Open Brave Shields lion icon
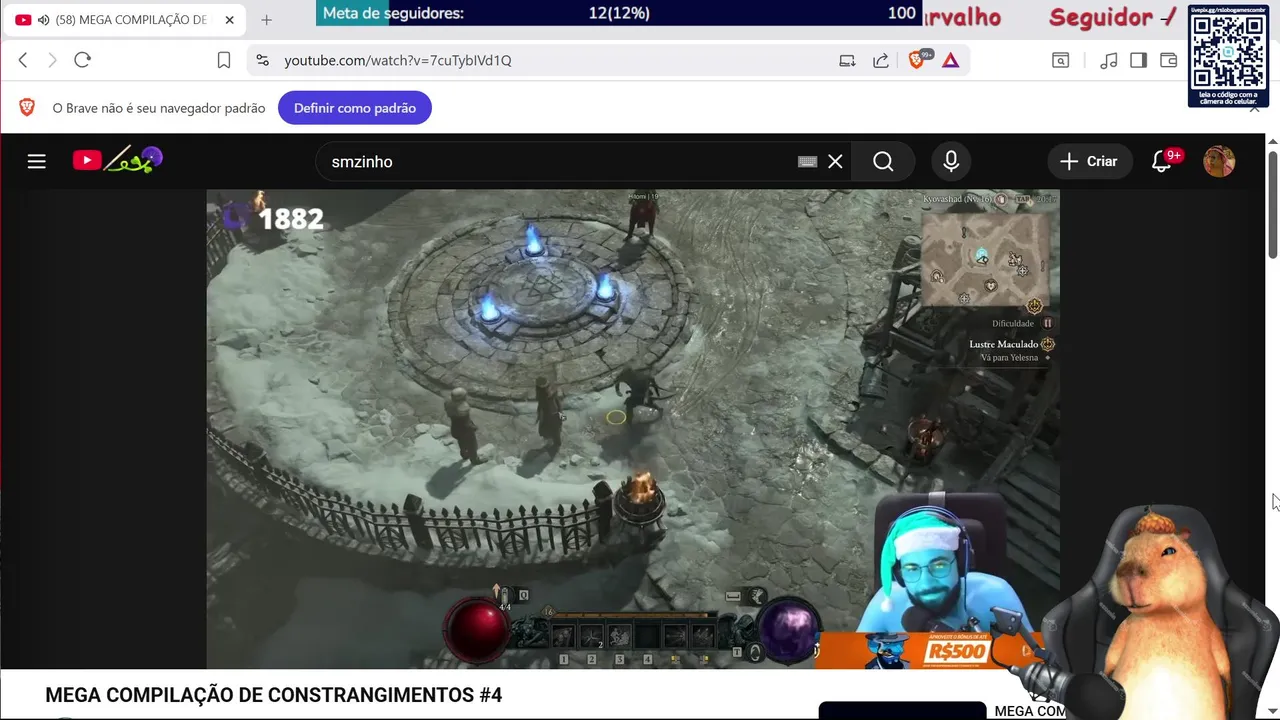1280x720 pixels. (x=916, y=60)
